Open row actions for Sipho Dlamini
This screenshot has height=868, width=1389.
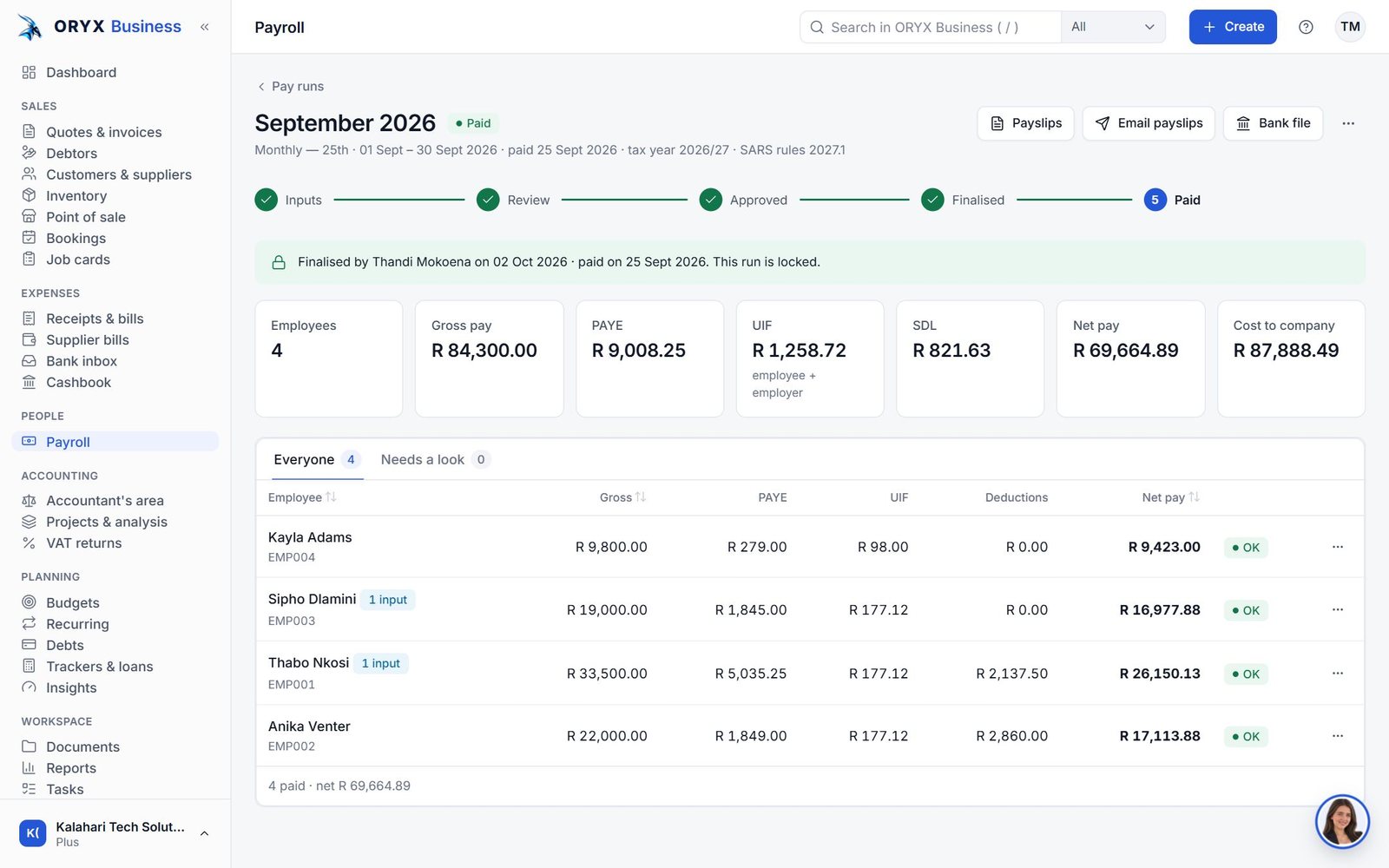pyautogui.click(x=1338, y=609)
